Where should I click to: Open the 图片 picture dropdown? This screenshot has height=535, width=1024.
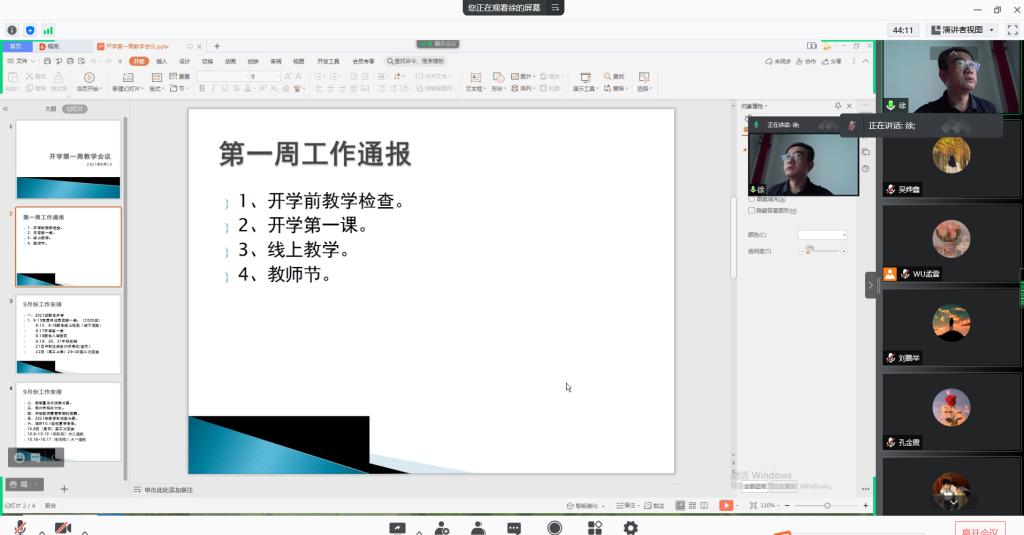click(522, 76)
